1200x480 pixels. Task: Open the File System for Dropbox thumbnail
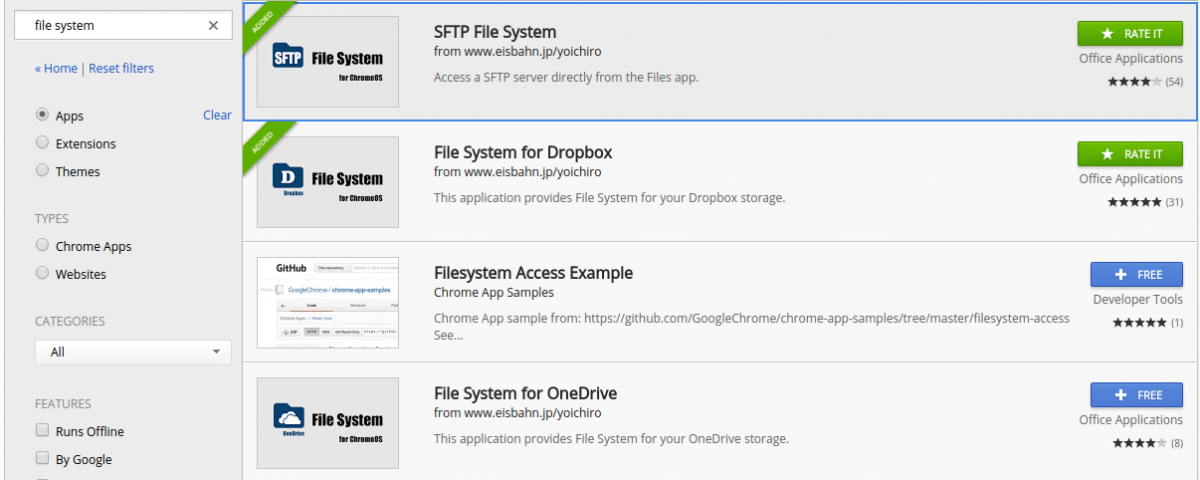click(328, 182)
